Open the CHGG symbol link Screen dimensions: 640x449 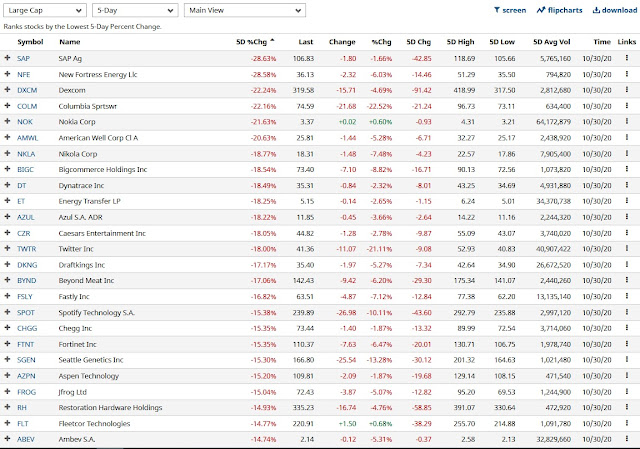[27, 328]
